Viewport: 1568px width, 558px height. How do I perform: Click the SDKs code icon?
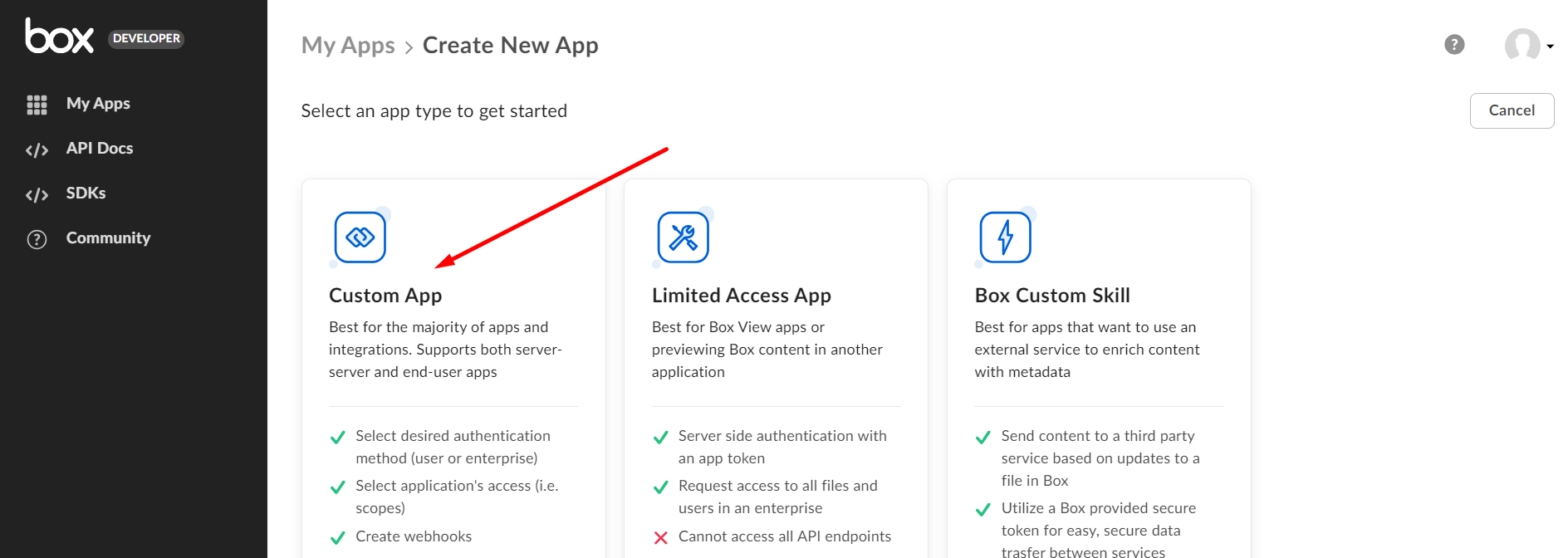tap(37, 194)
